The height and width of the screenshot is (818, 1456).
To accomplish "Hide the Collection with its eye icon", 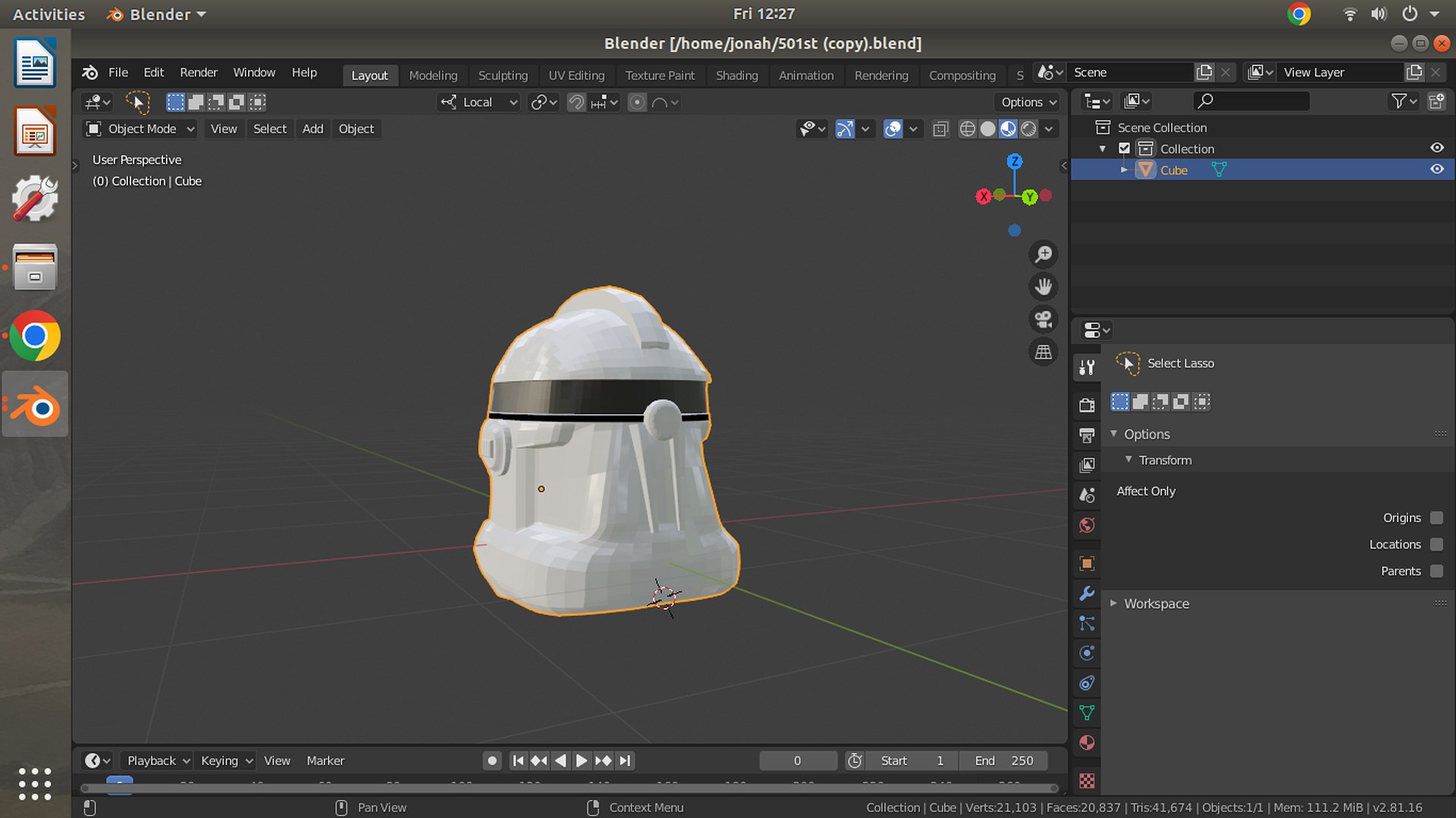I will [1436, 148].
